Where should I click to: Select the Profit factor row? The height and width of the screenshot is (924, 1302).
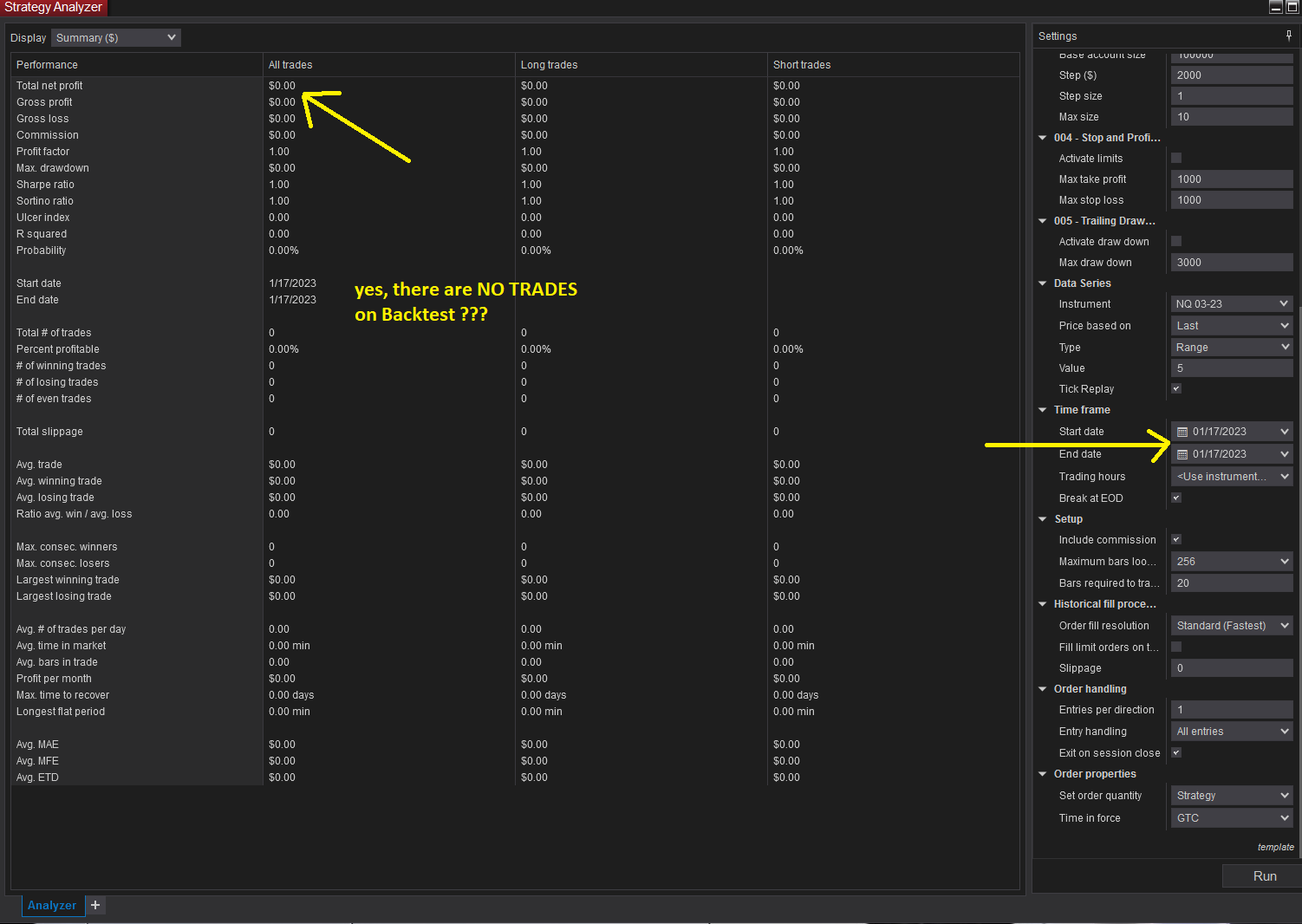pos(515,152)
